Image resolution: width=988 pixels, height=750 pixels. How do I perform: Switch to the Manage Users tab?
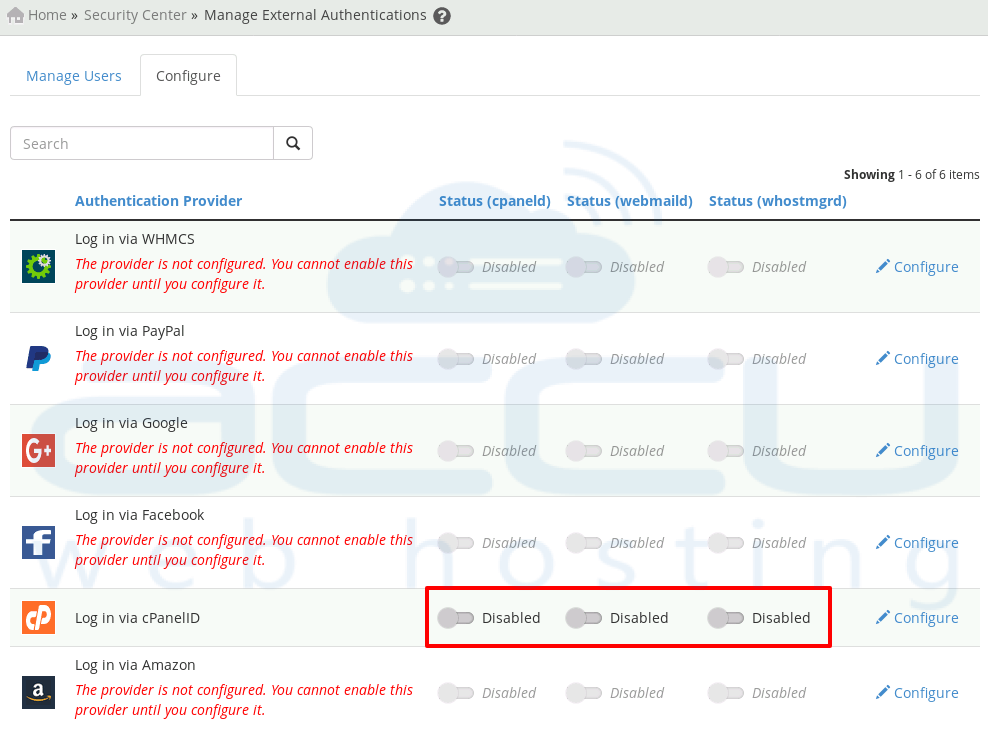pos(74,76)
